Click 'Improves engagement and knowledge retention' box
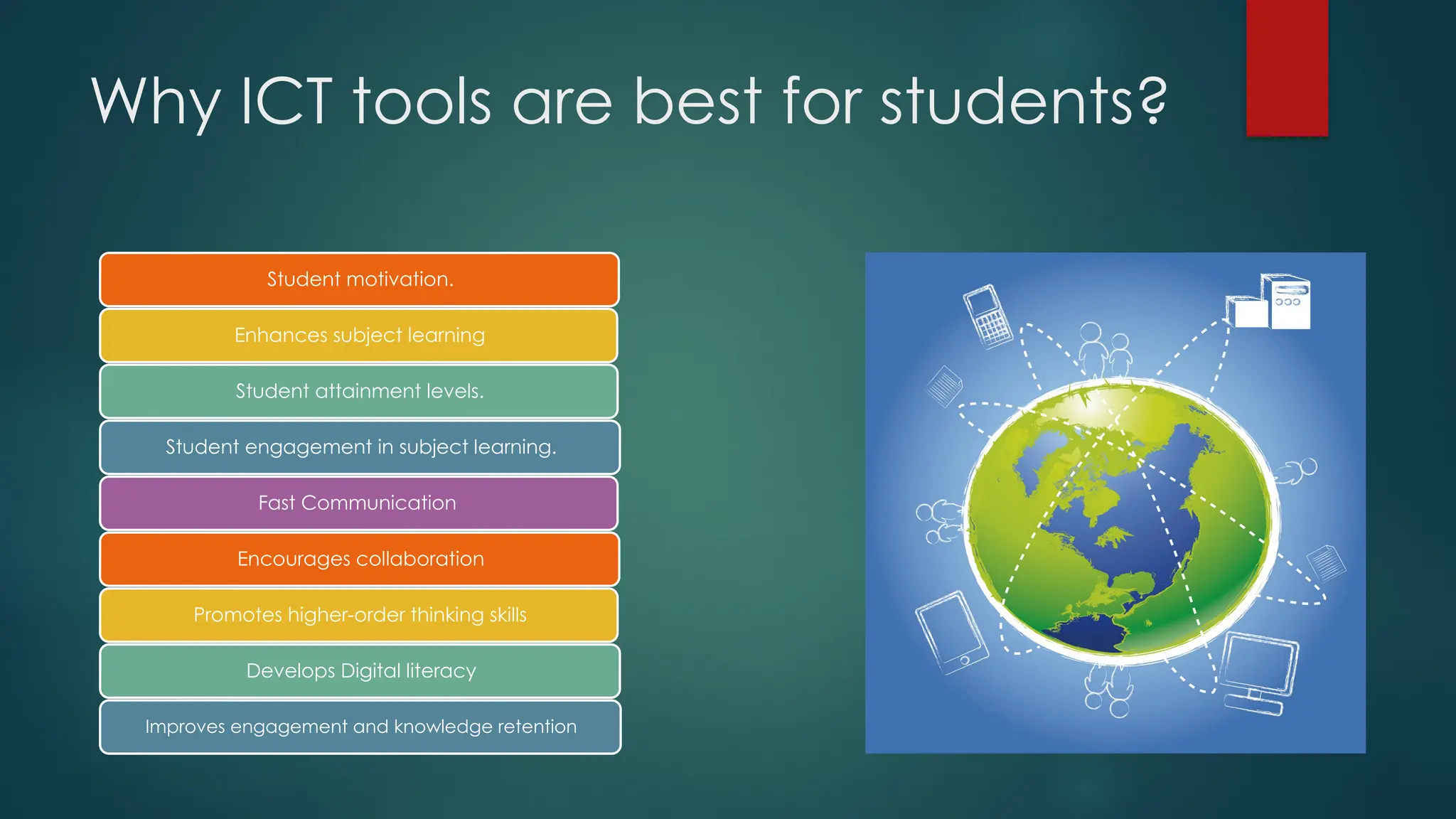Screen dimensions: 1456x819 point(359,727)
